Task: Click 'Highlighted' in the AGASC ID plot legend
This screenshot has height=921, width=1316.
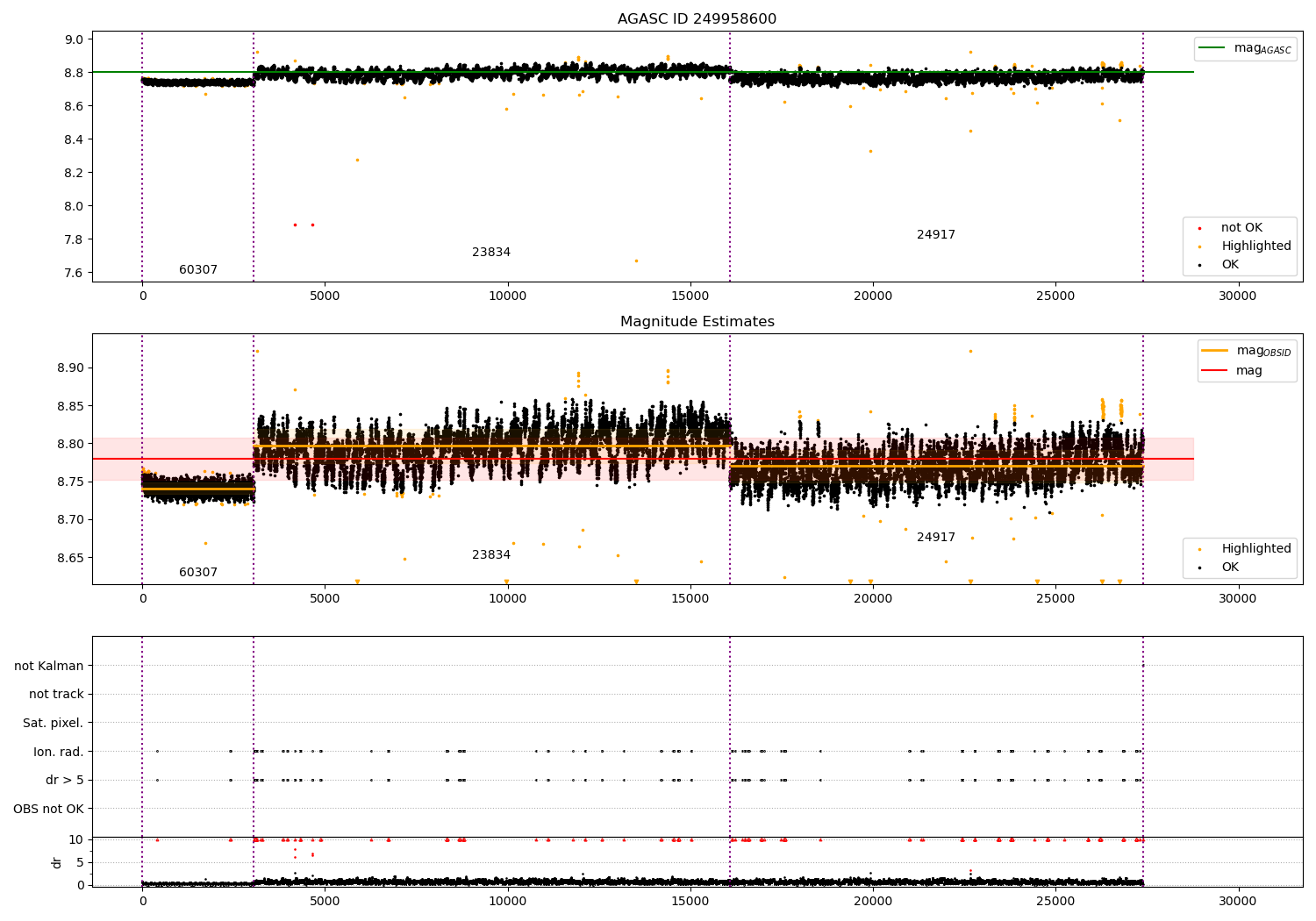Action: pos(1244,246)
